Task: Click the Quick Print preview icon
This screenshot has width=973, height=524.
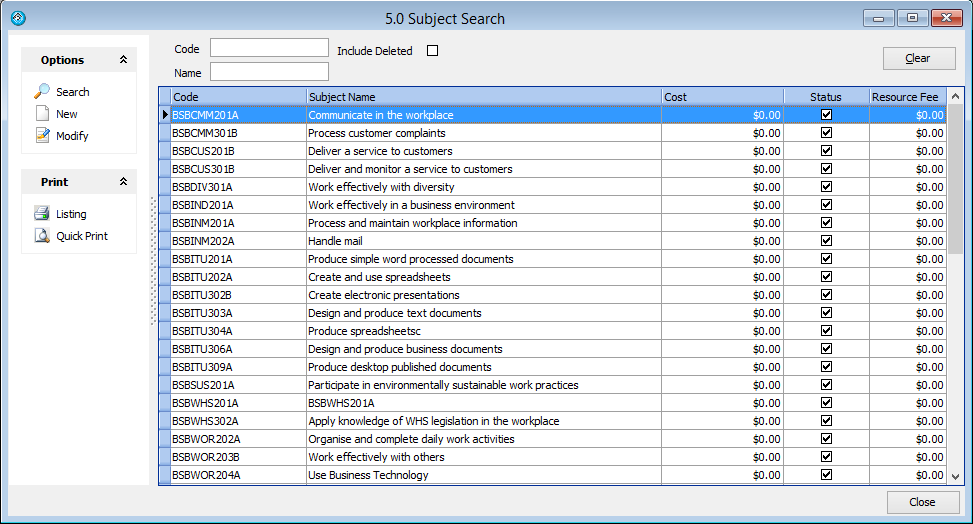Action: [42, 236]
